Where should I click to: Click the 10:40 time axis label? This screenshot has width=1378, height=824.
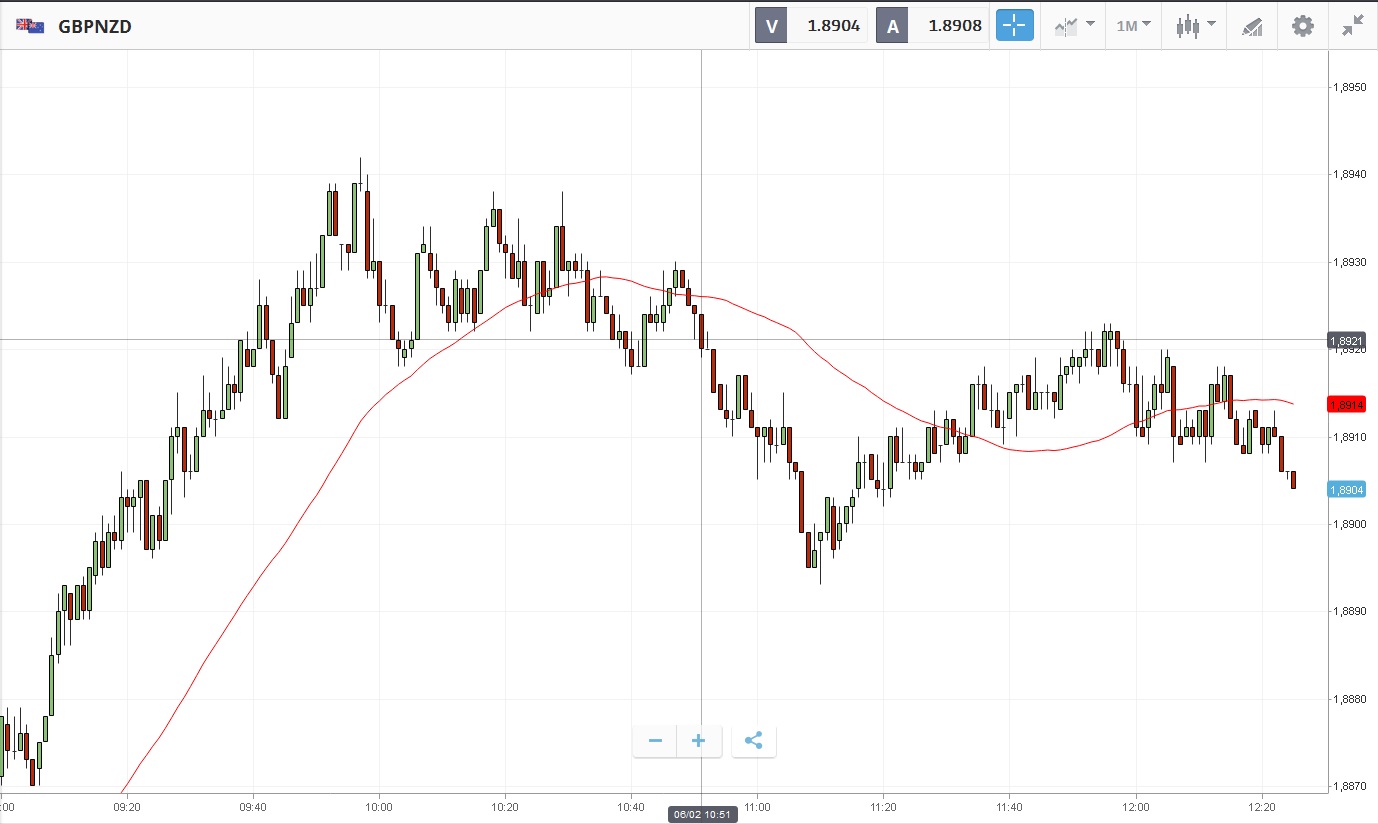point(631,806)
